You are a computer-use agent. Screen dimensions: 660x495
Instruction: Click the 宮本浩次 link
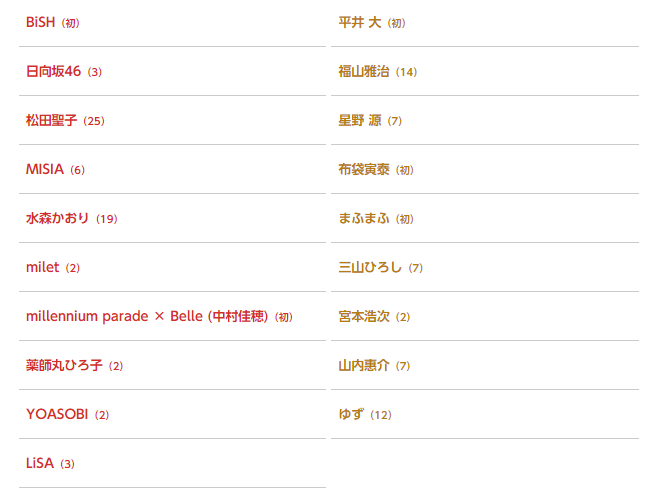[364, 316]
